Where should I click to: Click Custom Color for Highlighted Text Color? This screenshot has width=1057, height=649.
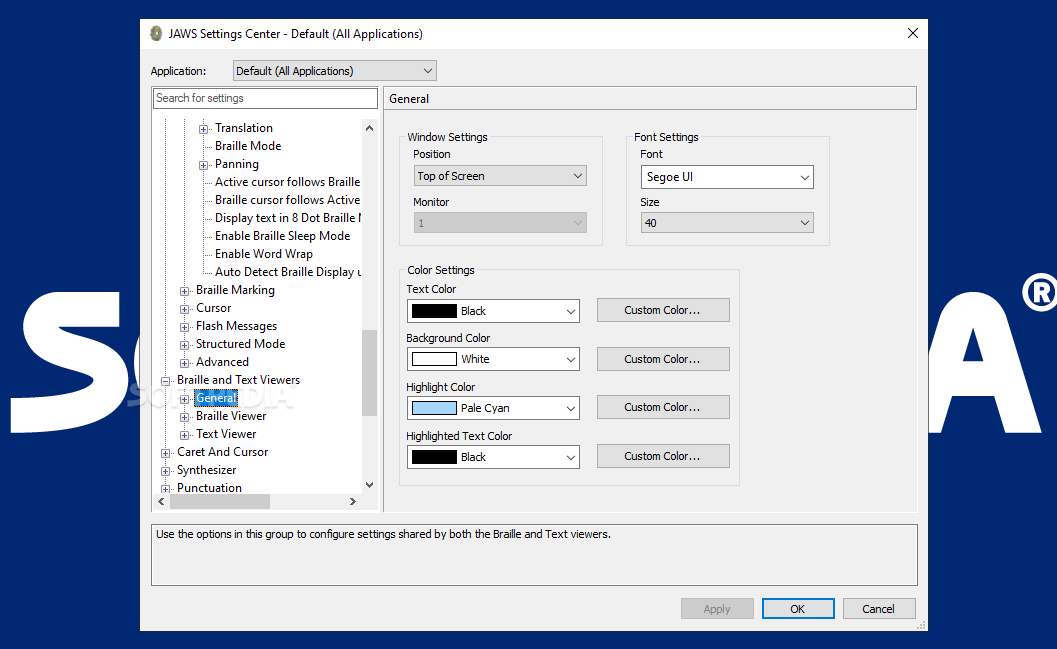[x=663, y=456]
